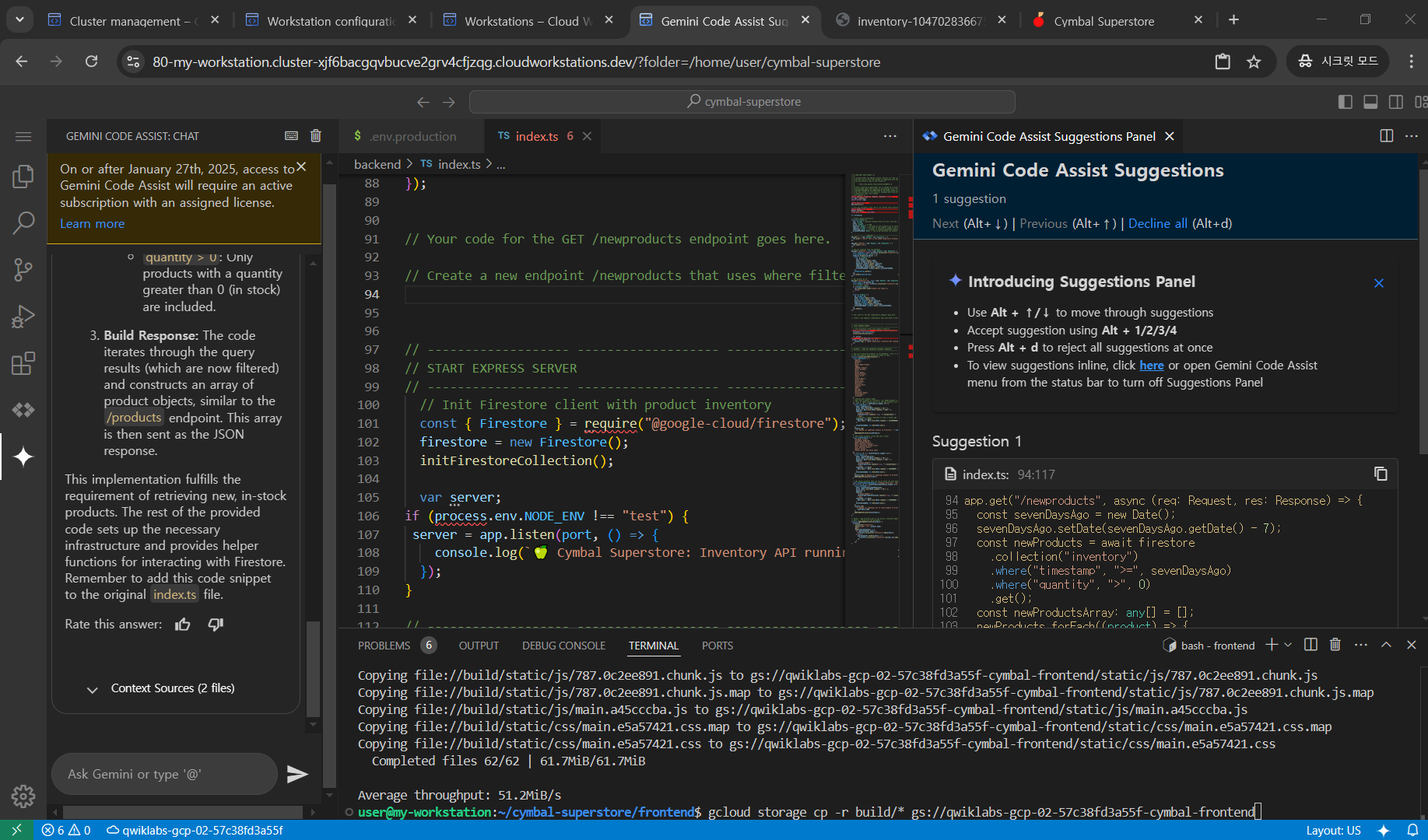This screenshot has width=1428, height=840.
Task: Open the Cloud Code view icon
Action: pyautogui.click(x=23, y=410)
